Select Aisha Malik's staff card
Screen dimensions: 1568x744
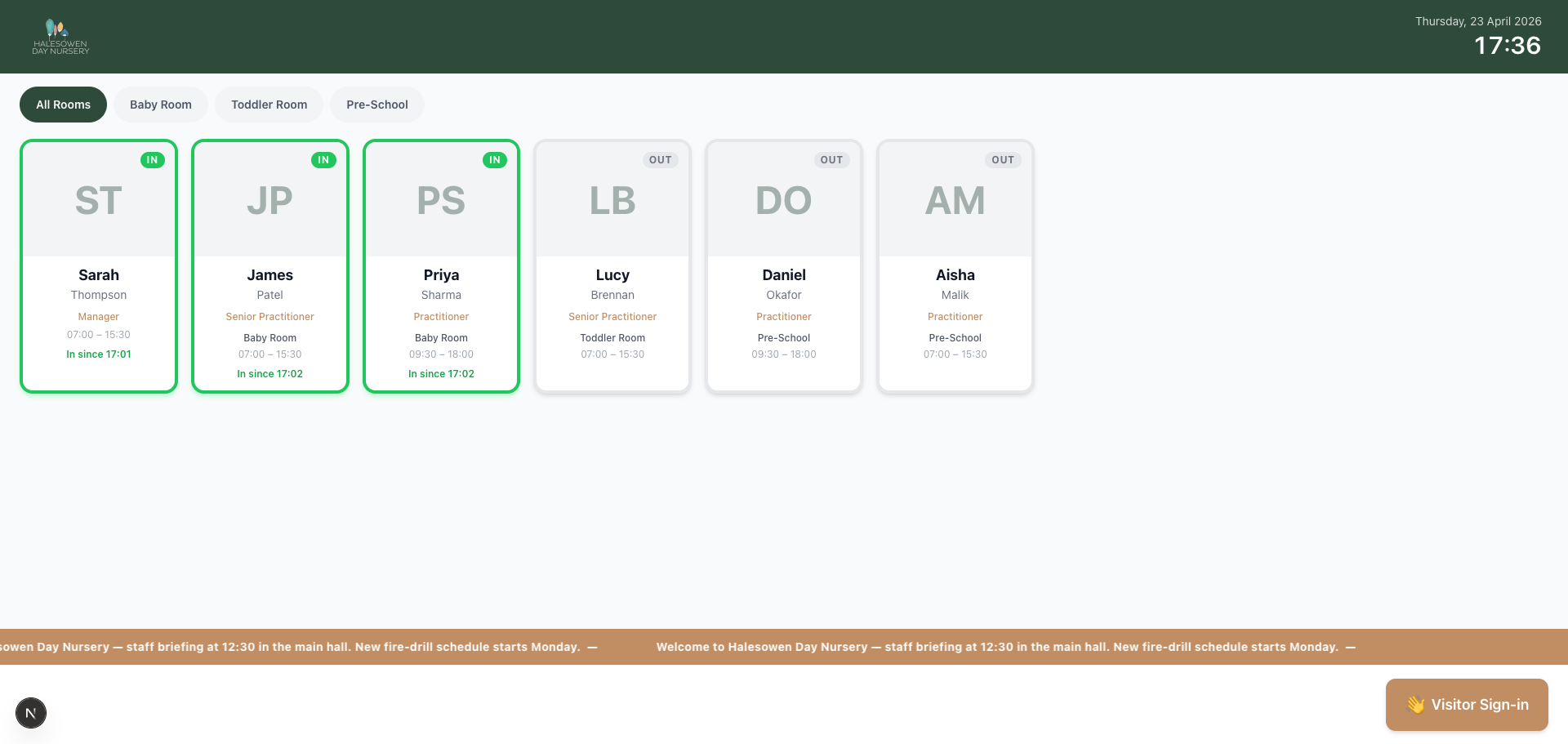(x=955, y=266)
